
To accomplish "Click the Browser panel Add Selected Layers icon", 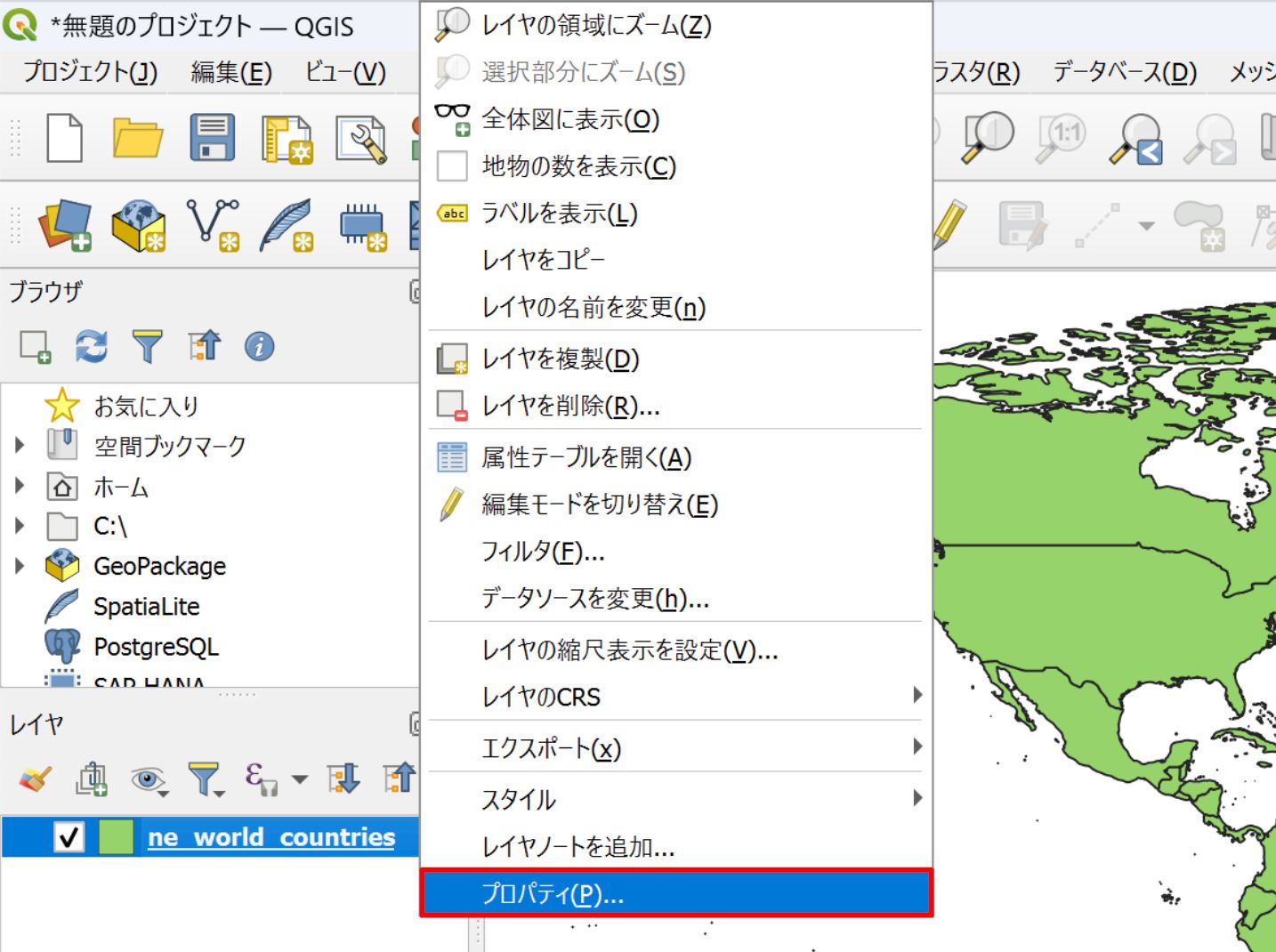I will 36,347.
